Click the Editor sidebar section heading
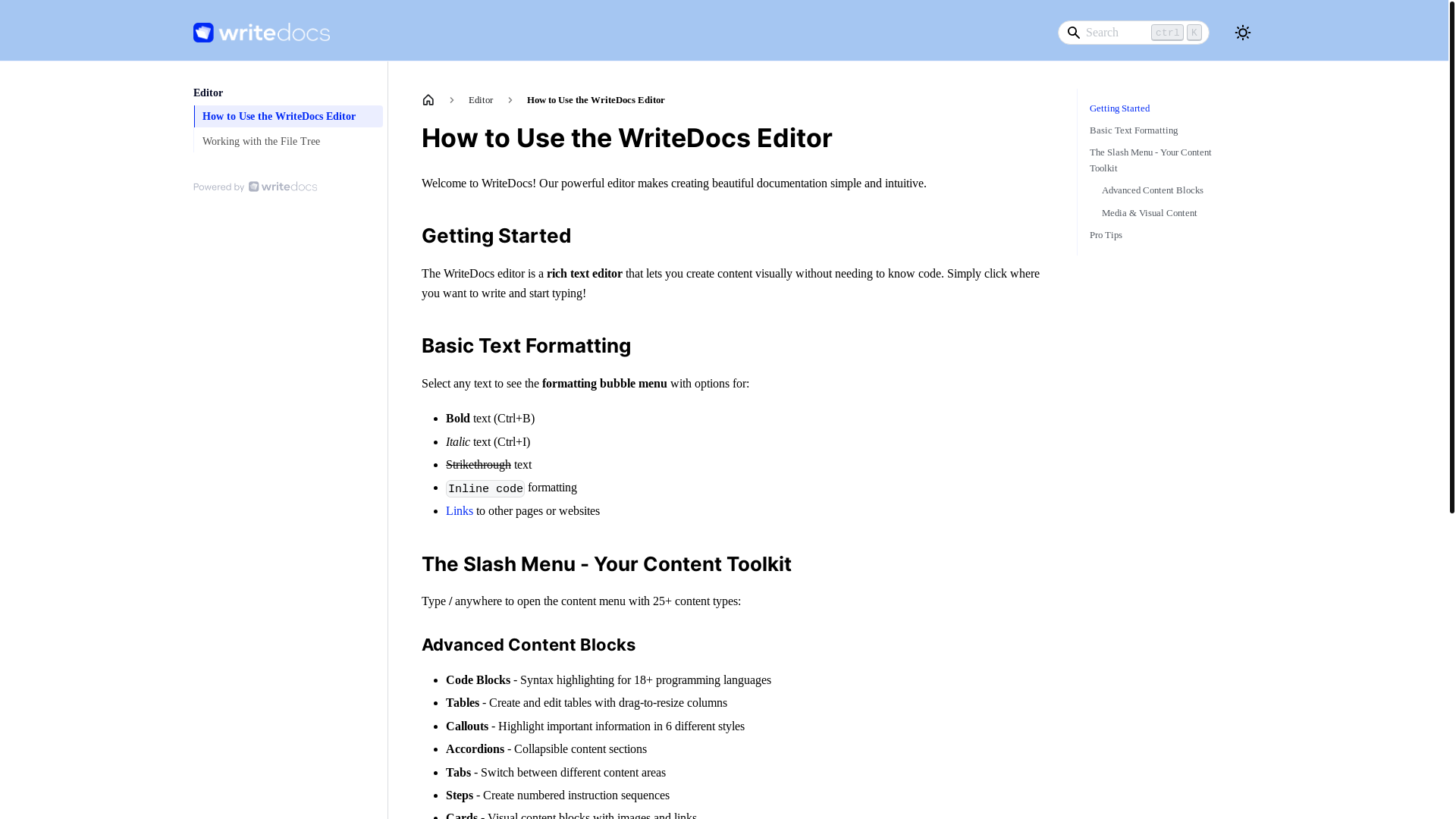The width and height of the screenshot is (1456, 819). (x=208, y=93)
